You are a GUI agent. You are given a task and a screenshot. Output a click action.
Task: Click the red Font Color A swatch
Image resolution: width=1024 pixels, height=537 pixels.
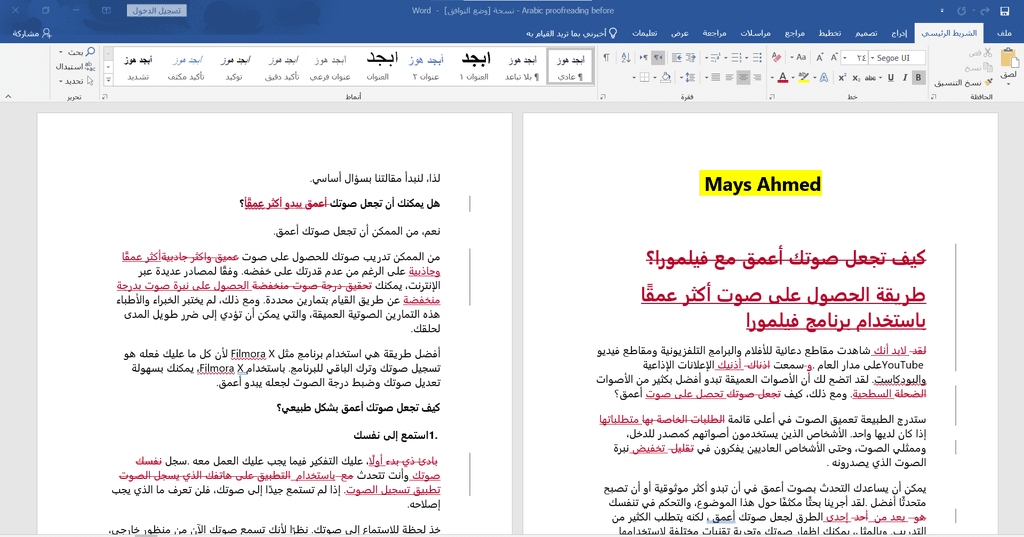tap(782, 78)
